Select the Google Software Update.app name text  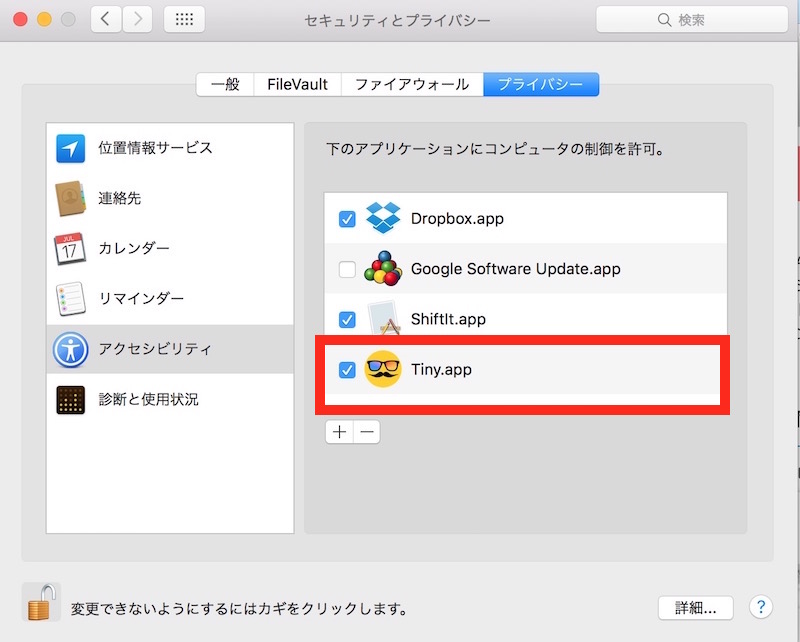point(515,269)
